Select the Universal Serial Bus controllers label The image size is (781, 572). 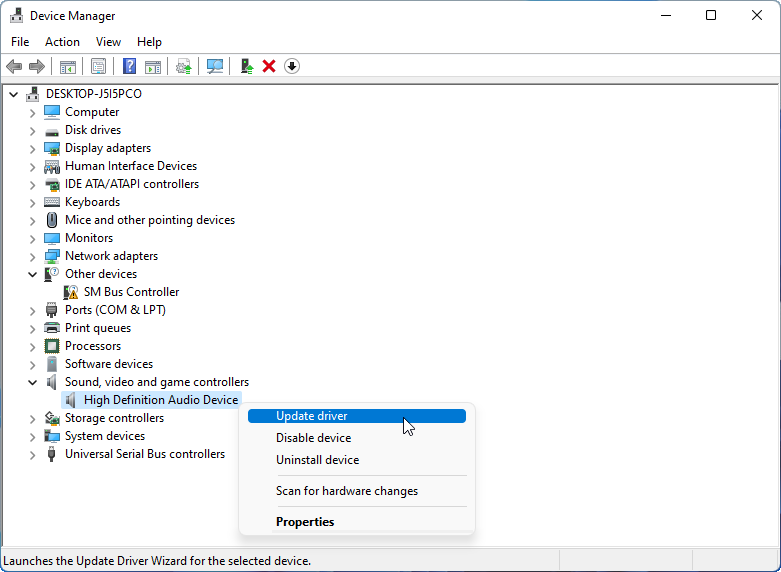click(x=145, y=454)
